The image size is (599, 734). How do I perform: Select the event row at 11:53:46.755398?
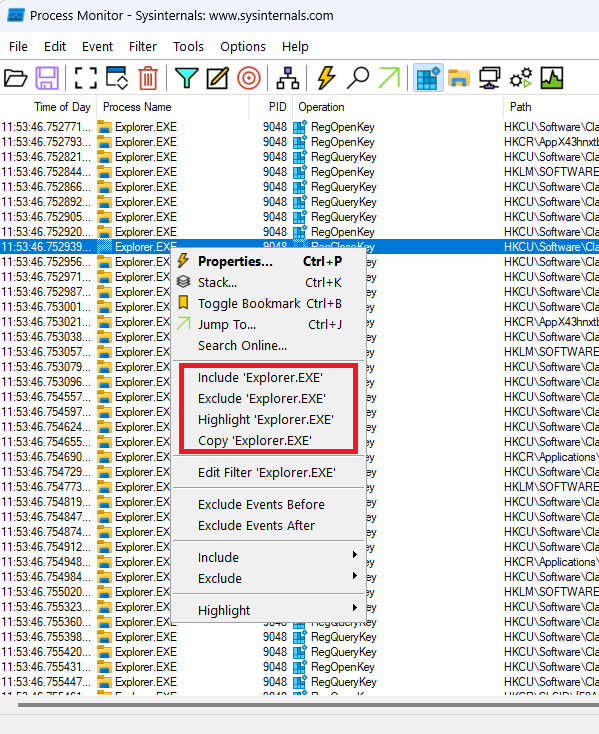(300, 637)
